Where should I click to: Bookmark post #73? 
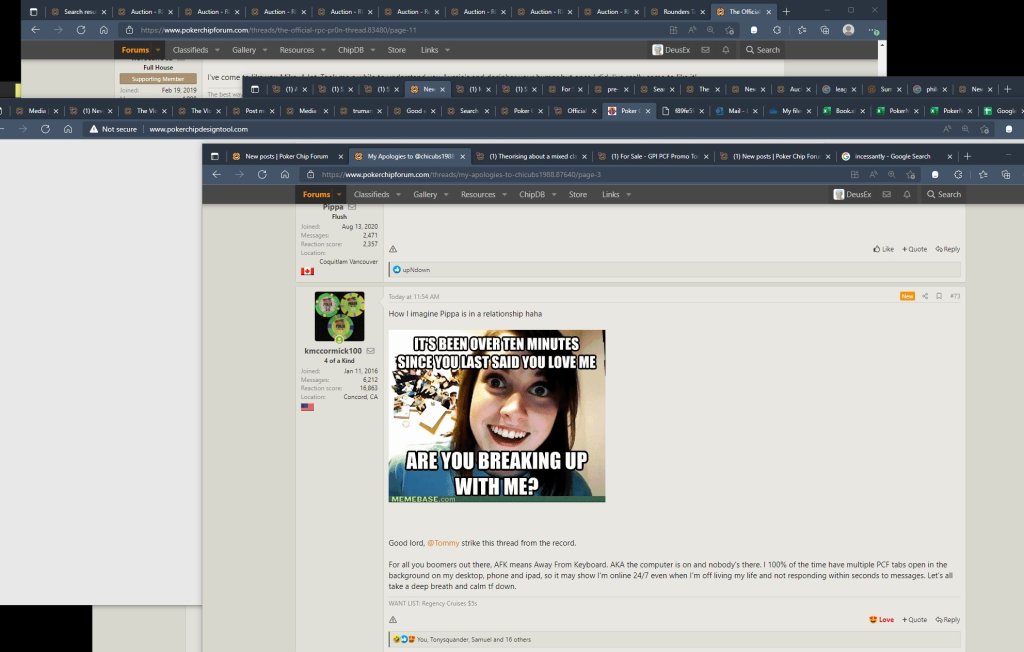(939, 296)
